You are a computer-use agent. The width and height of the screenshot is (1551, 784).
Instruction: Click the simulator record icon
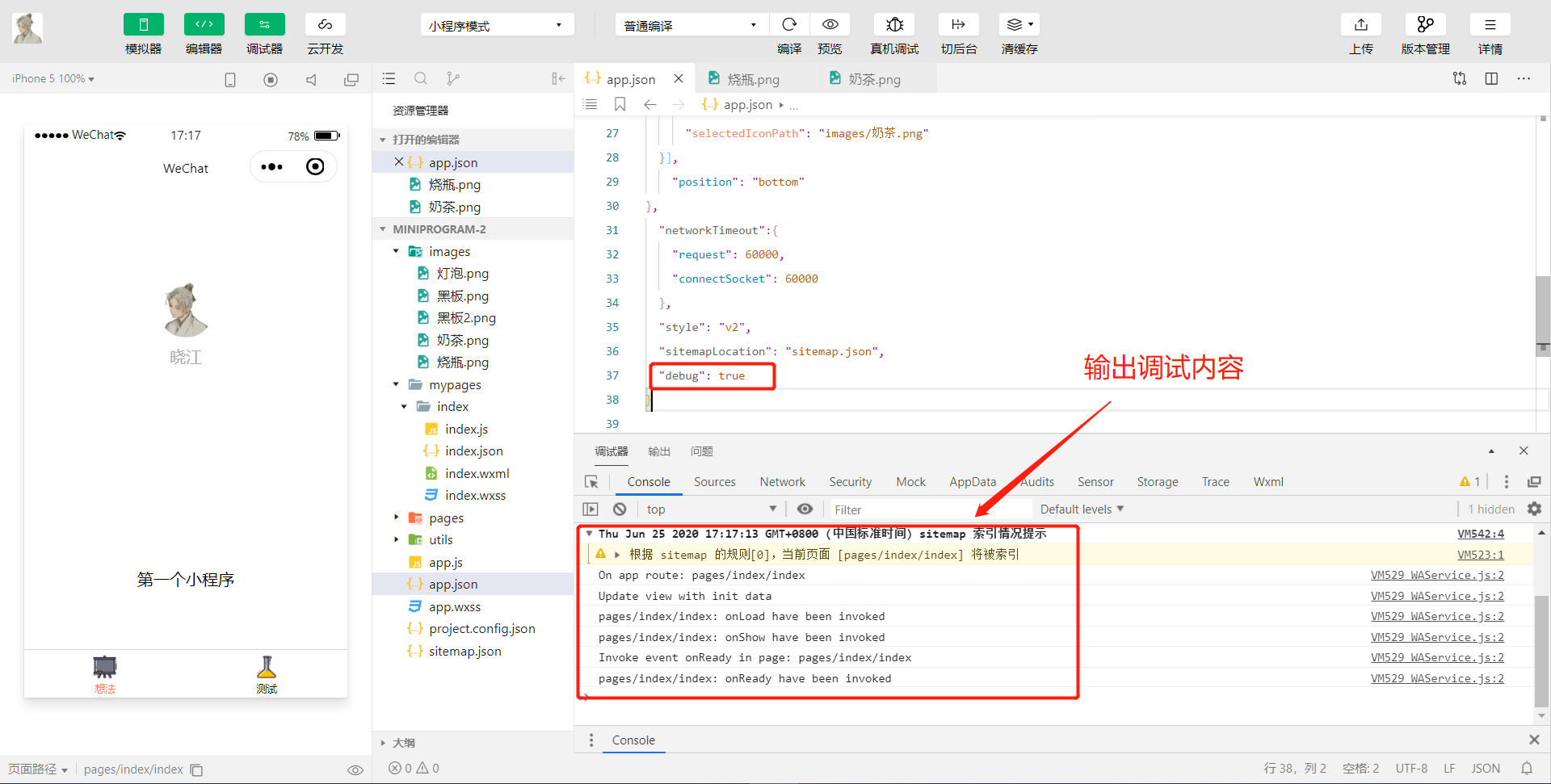click(x=271, y=79)
